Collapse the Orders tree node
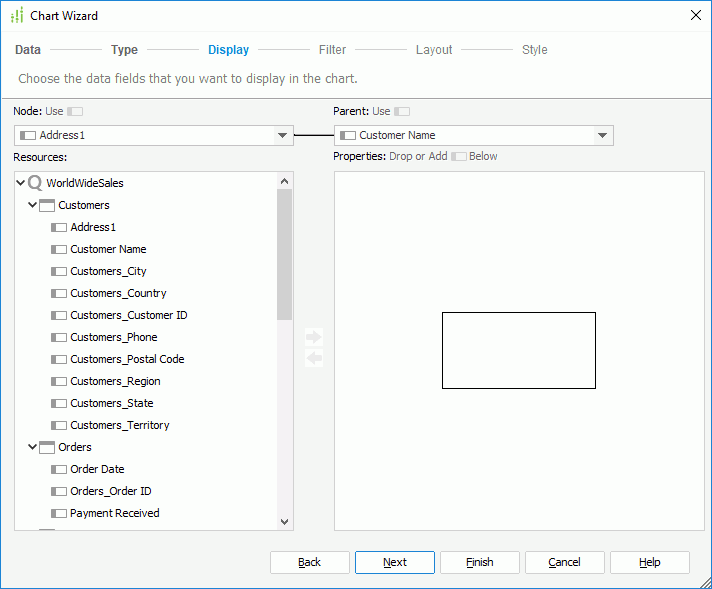Screen dimensions: 712x589 32,447
